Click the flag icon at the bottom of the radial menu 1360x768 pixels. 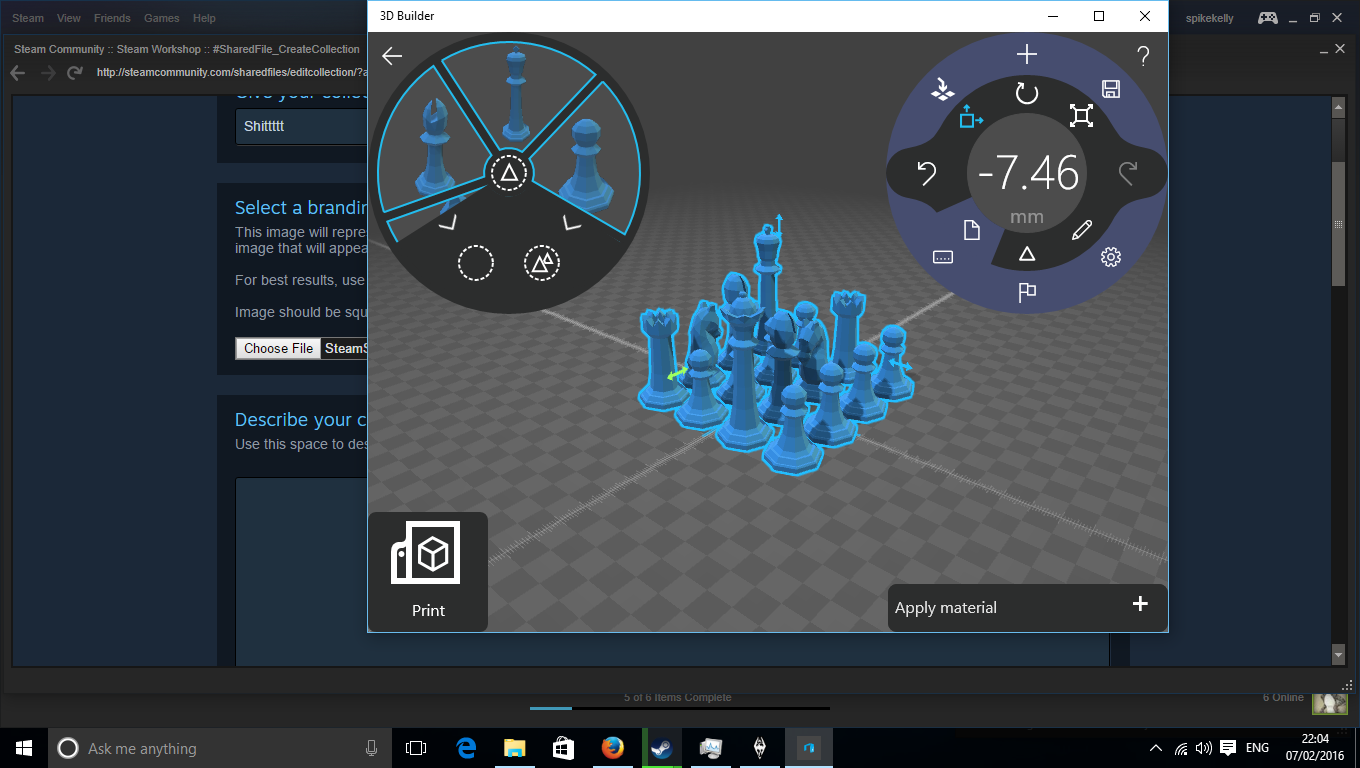pos(1027,292)
